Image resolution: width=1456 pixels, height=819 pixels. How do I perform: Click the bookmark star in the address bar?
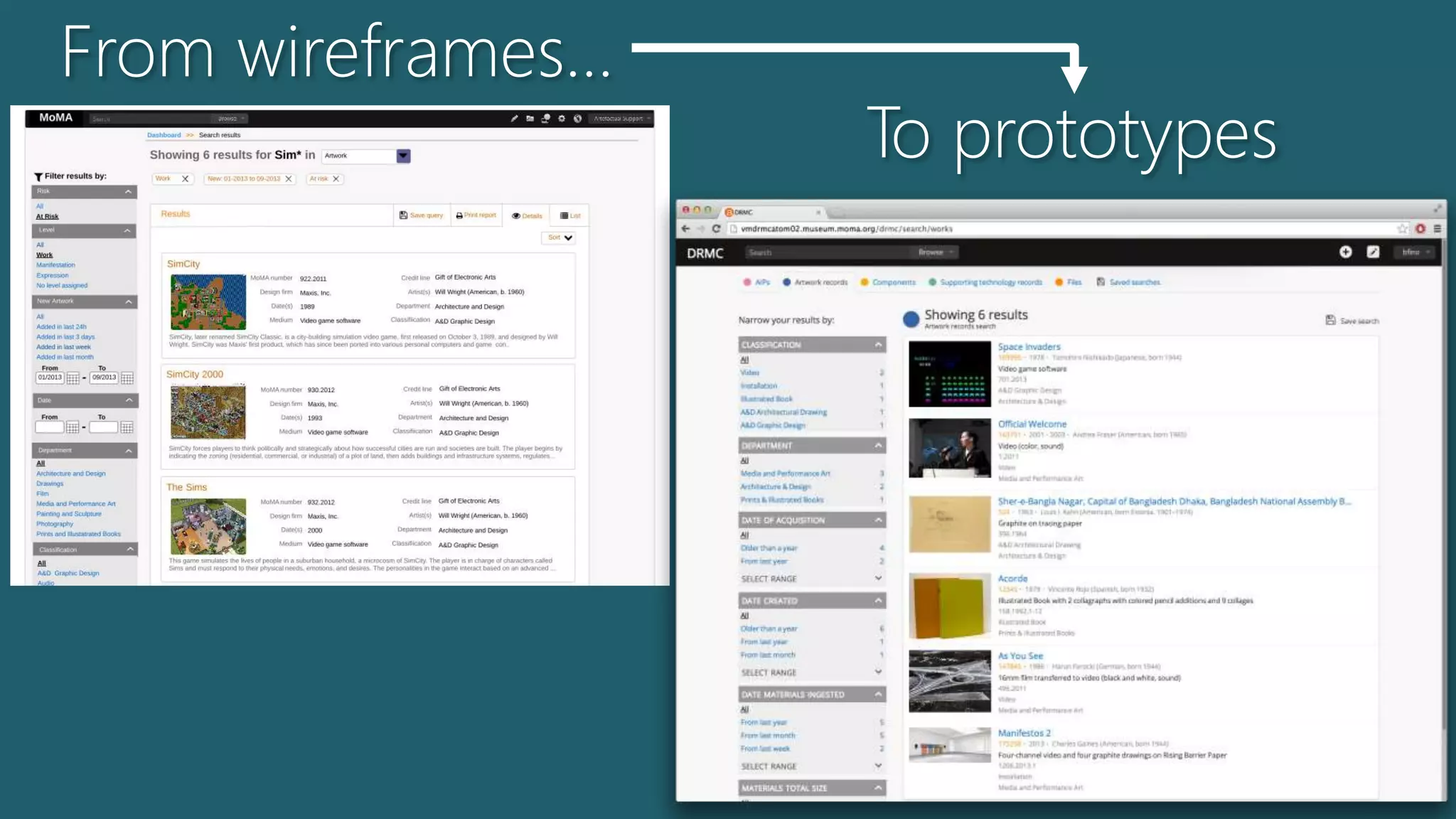[x=1403, y=229]
